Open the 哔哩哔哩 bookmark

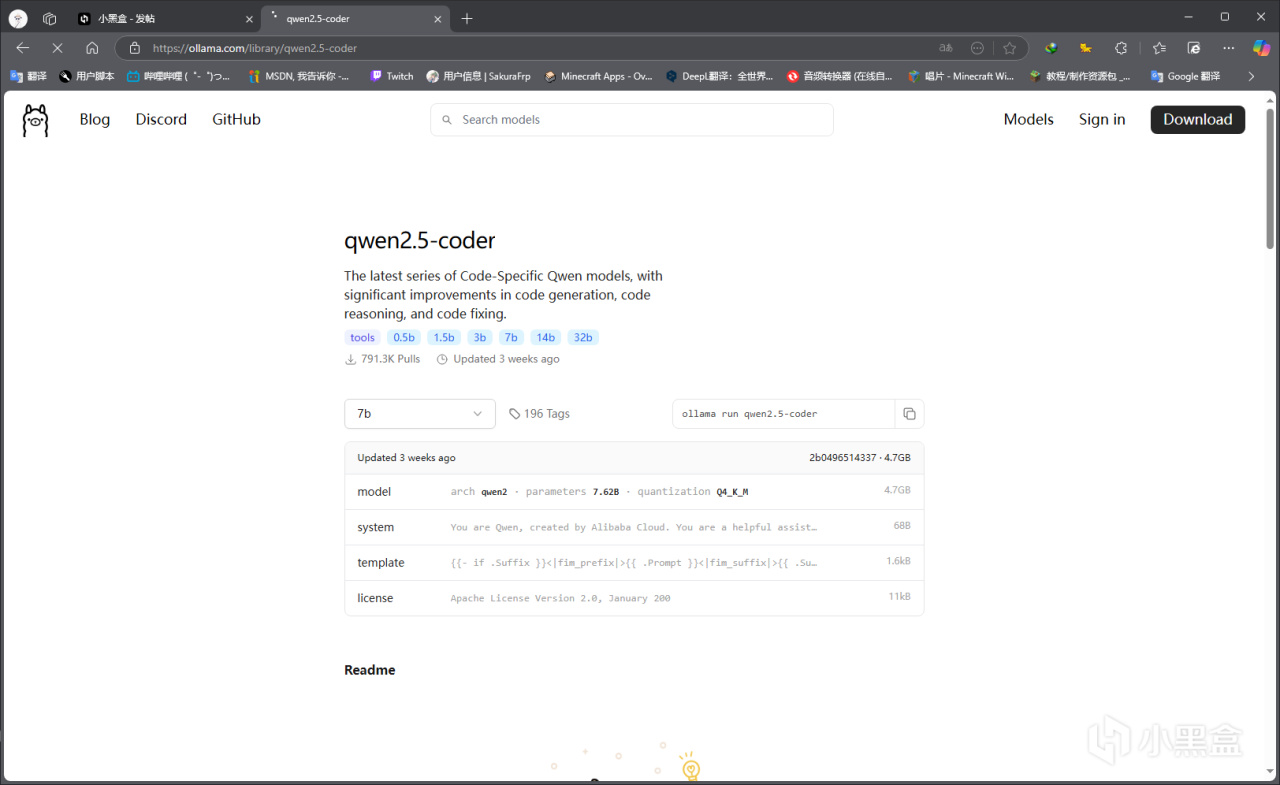pos(180,76)
